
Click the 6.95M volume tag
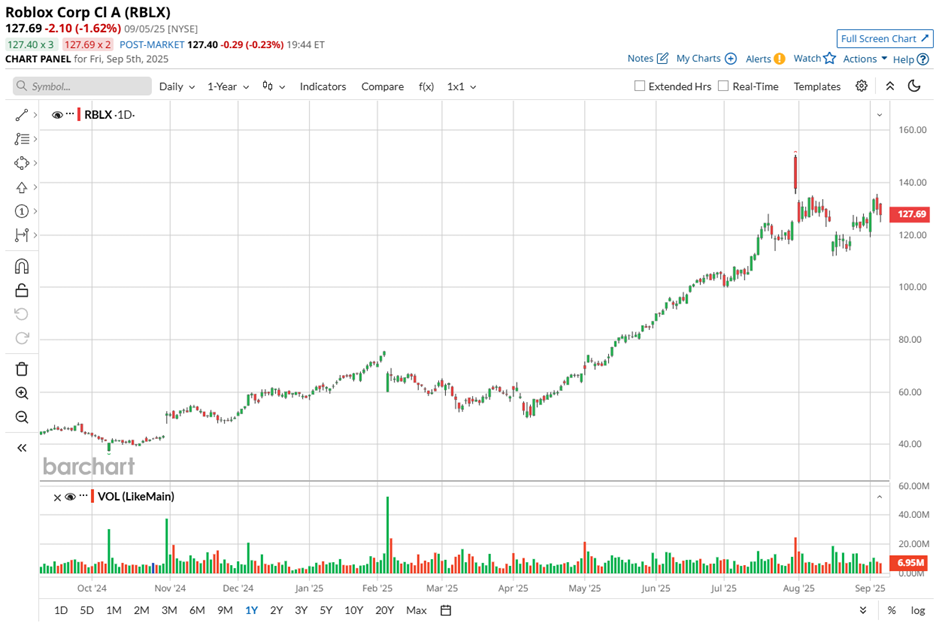[909, 562]
